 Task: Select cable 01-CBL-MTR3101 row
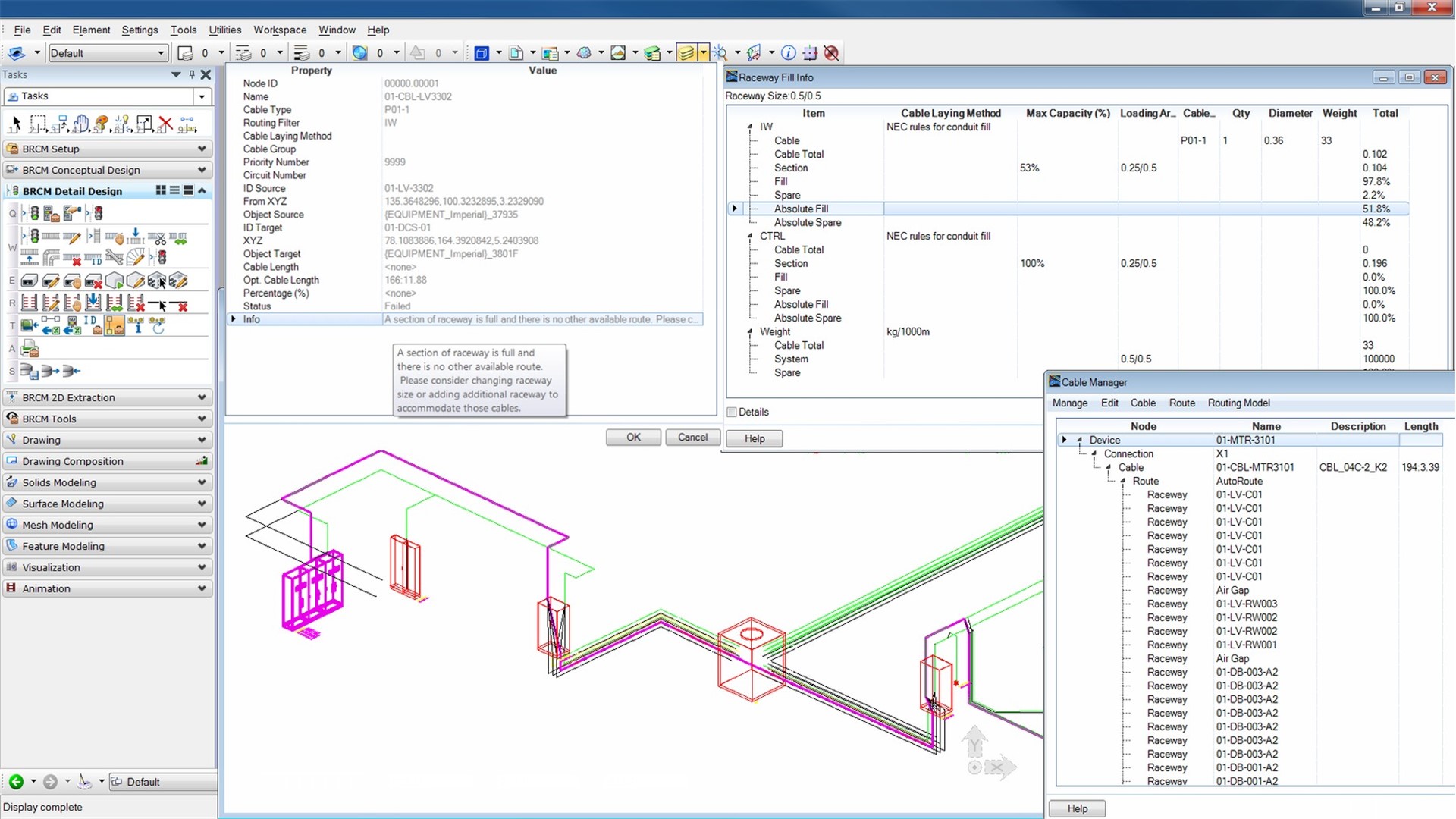(x=1251, y=467)
